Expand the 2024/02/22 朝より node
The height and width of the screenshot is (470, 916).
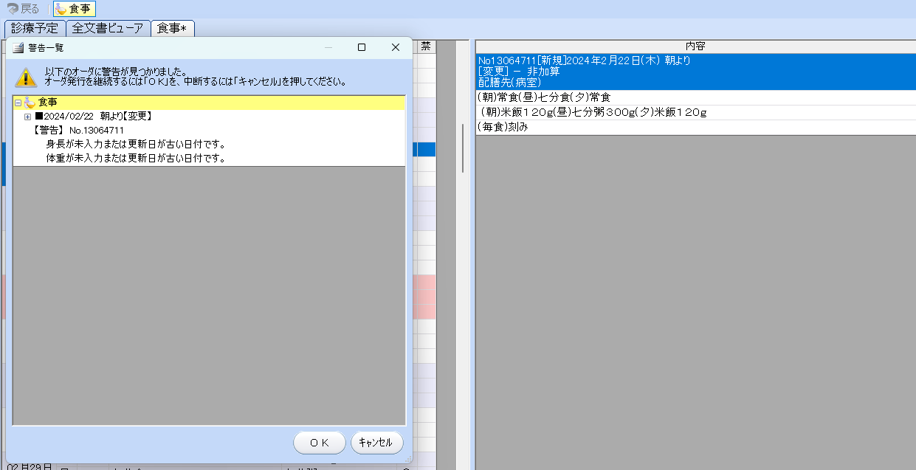[27, 117]
